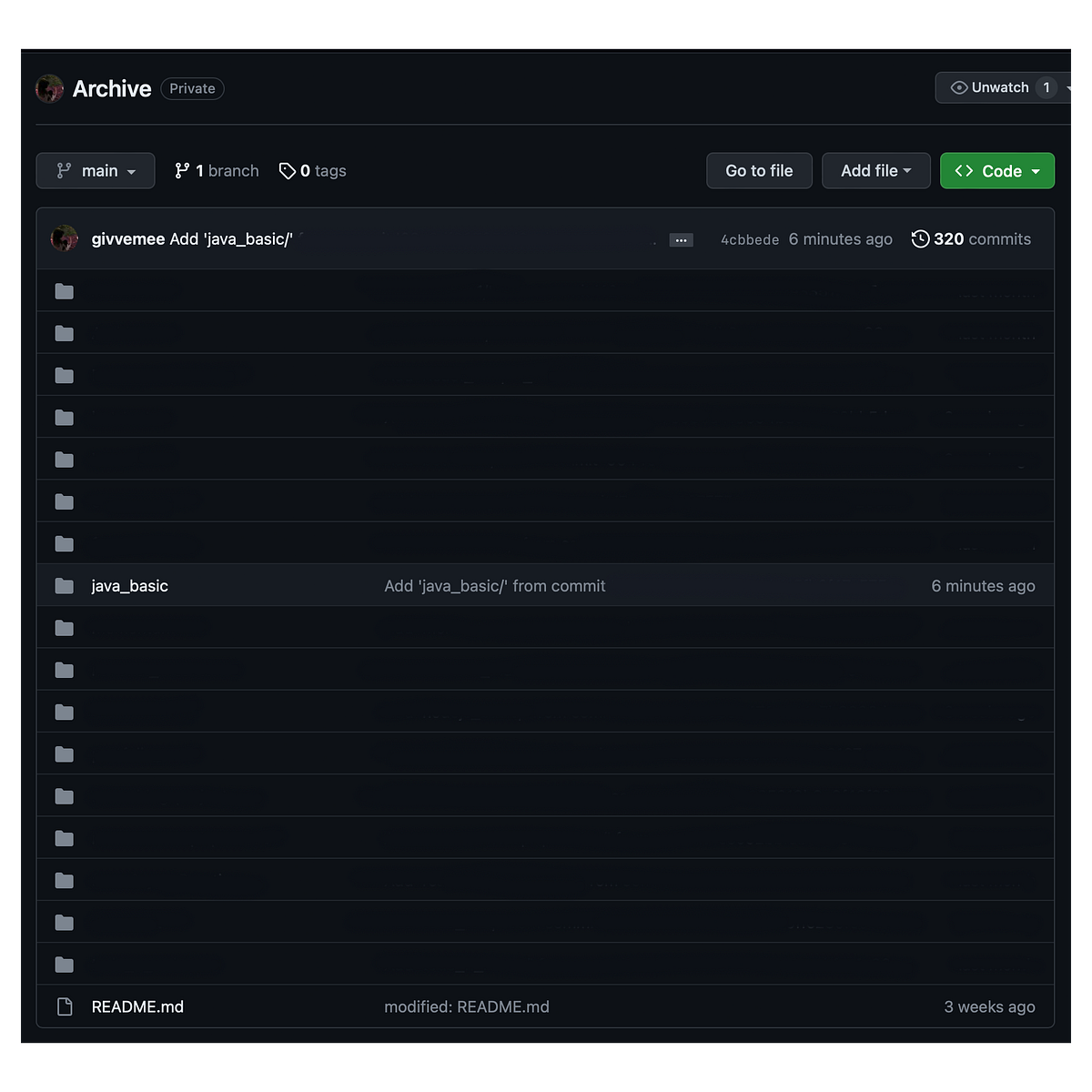This screenshot has height=1092, width=1092.
Task: Open commit 4cbbede details
Action: click(x=750, y=238)
